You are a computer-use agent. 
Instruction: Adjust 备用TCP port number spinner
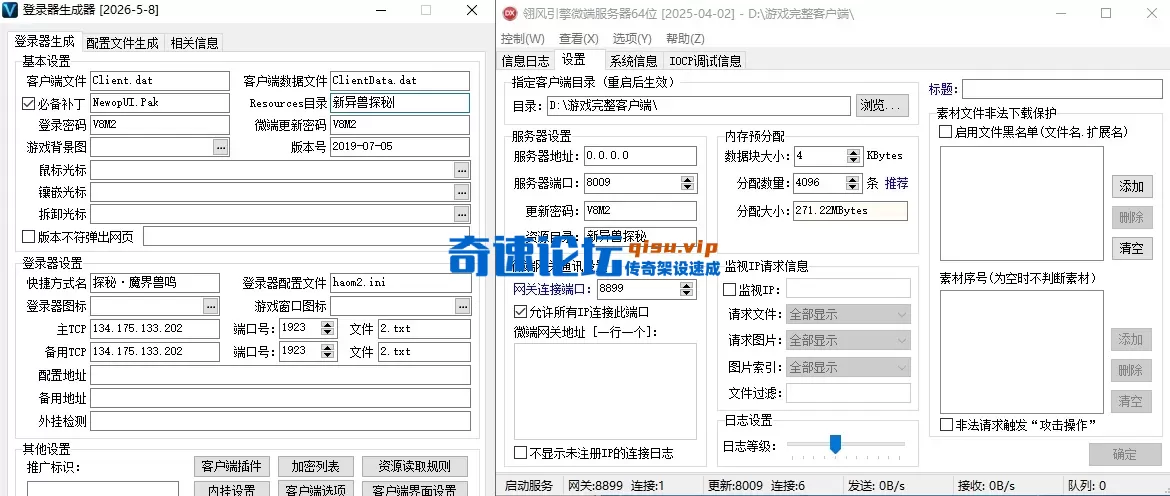[327, 351]
